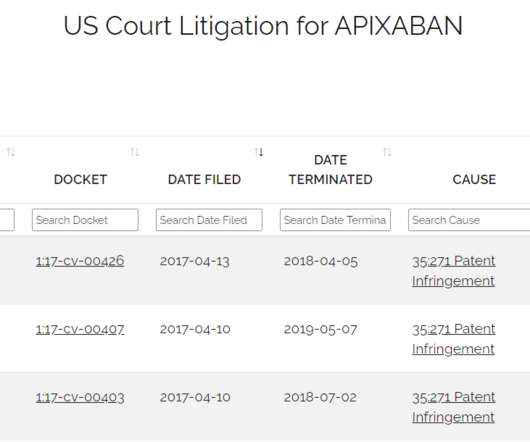Click the DATE FILED column header
This screenshot has height=442, width=530.
click(204, 179)
